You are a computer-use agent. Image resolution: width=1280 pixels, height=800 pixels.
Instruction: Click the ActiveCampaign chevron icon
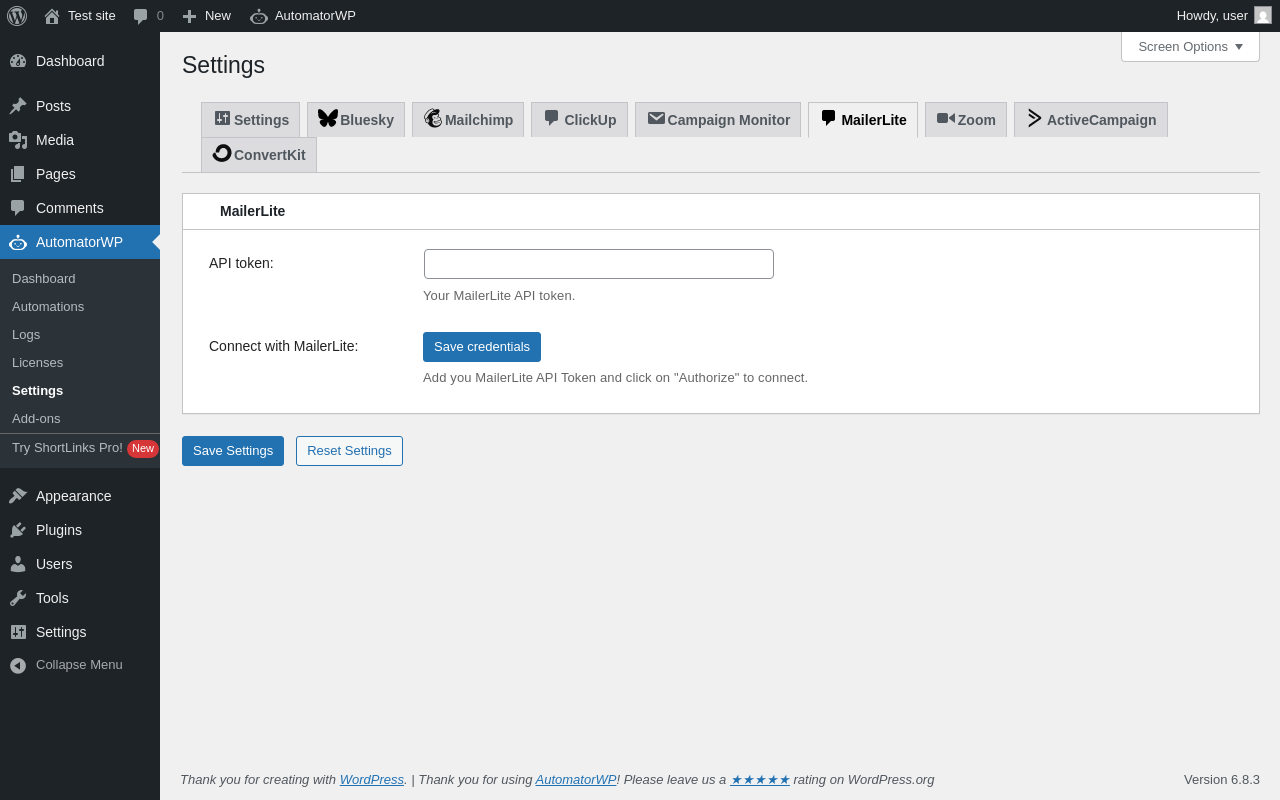pos(1035,118)
